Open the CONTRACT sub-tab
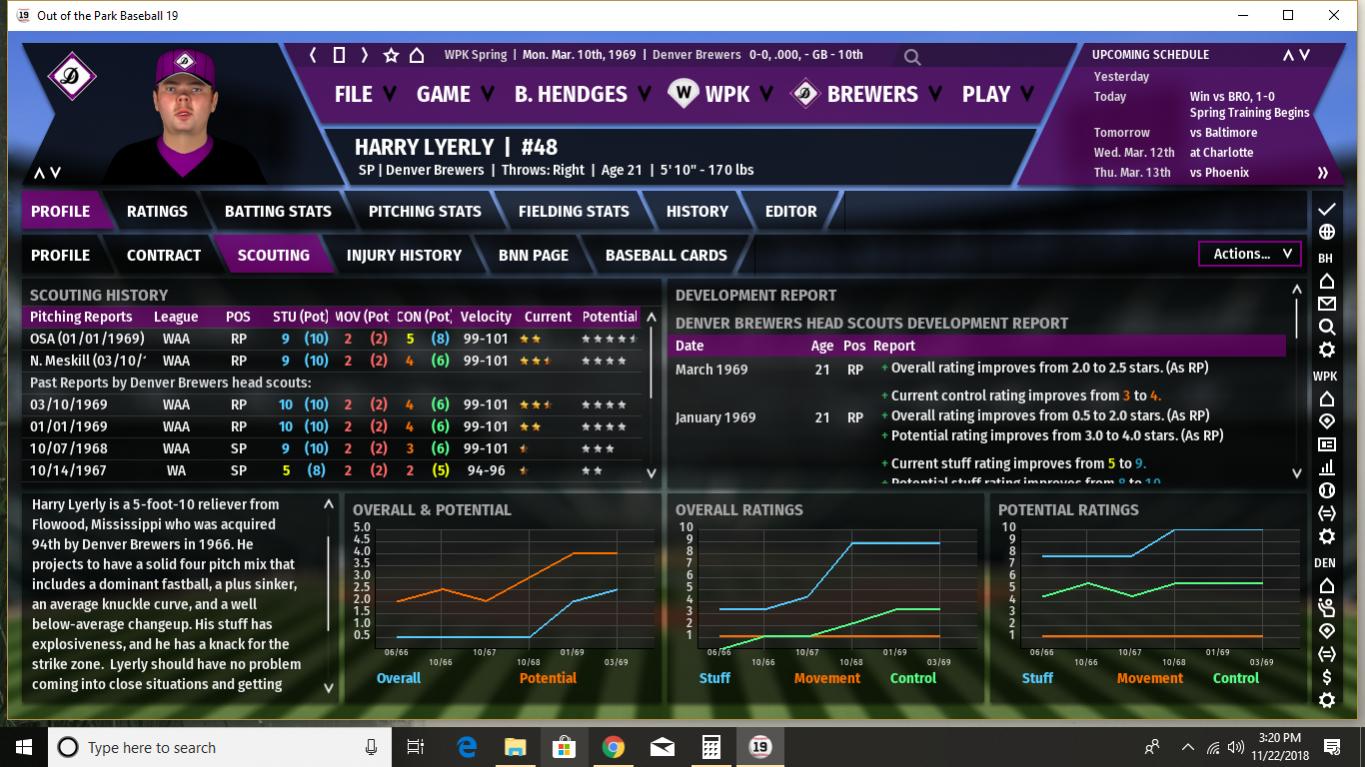The height and width of the screenshot is (767, 1365). (164, 255)
